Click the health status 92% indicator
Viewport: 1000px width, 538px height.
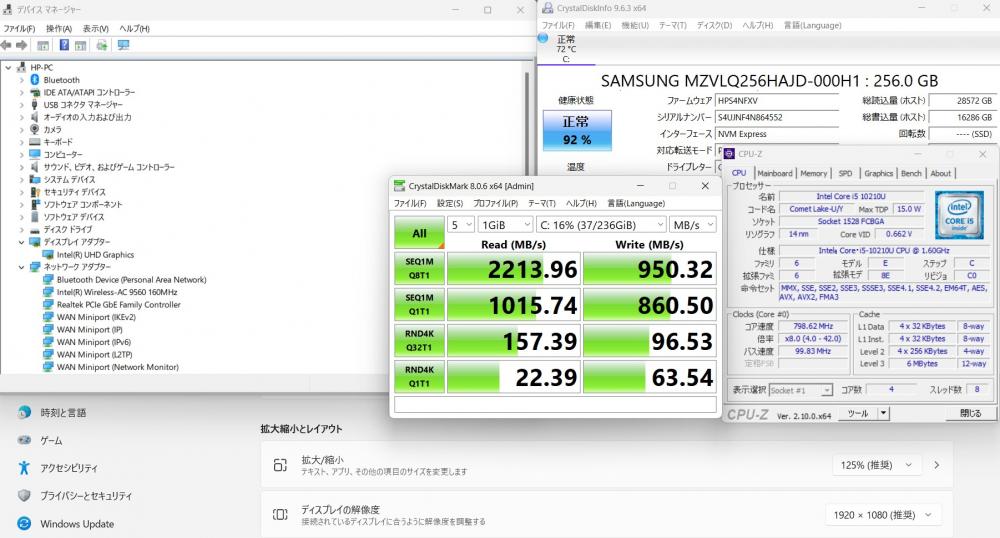coord(577,131)
